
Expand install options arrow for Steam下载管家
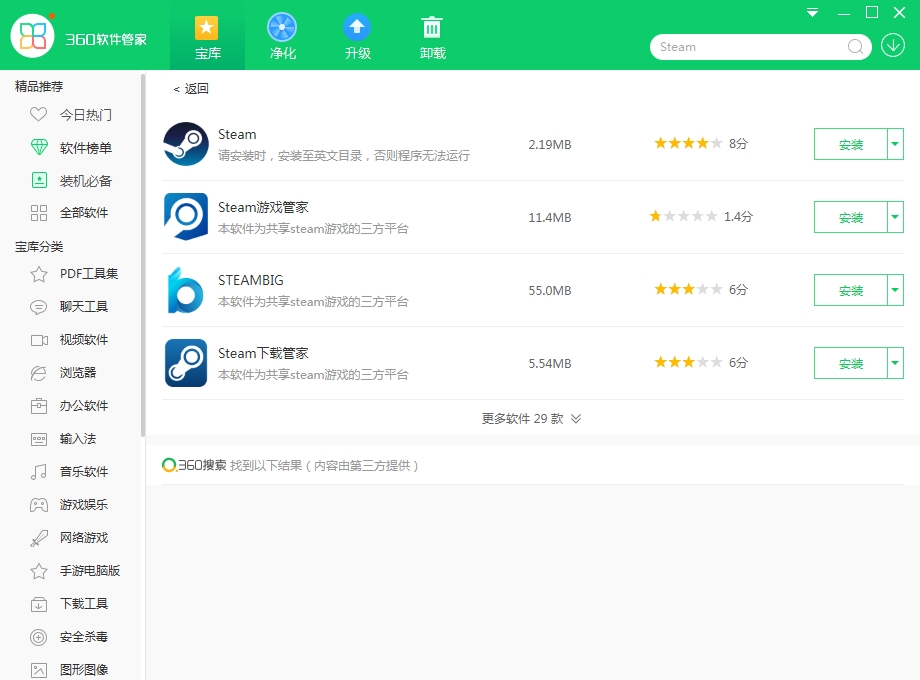click(x=895, y=363)
